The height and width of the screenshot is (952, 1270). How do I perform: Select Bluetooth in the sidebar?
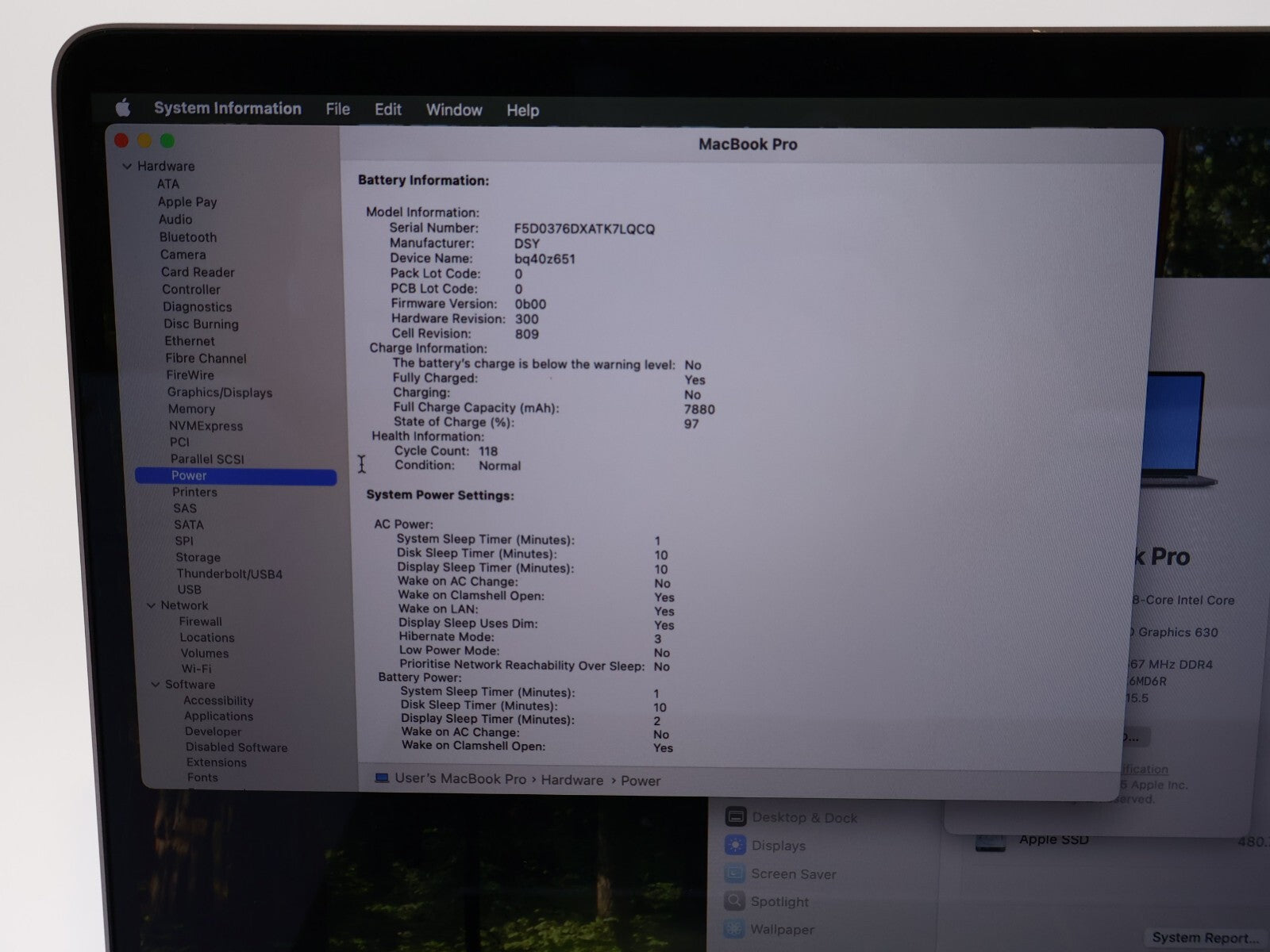coord(187,237)
